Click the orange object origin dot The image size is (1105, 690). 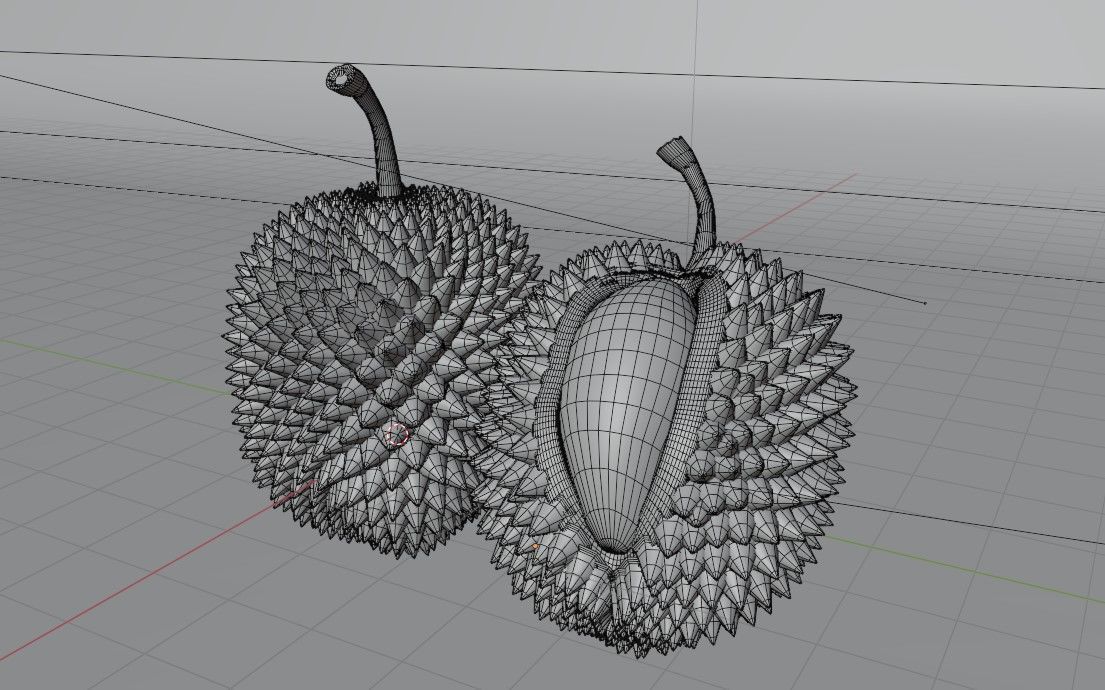point(536,546)
